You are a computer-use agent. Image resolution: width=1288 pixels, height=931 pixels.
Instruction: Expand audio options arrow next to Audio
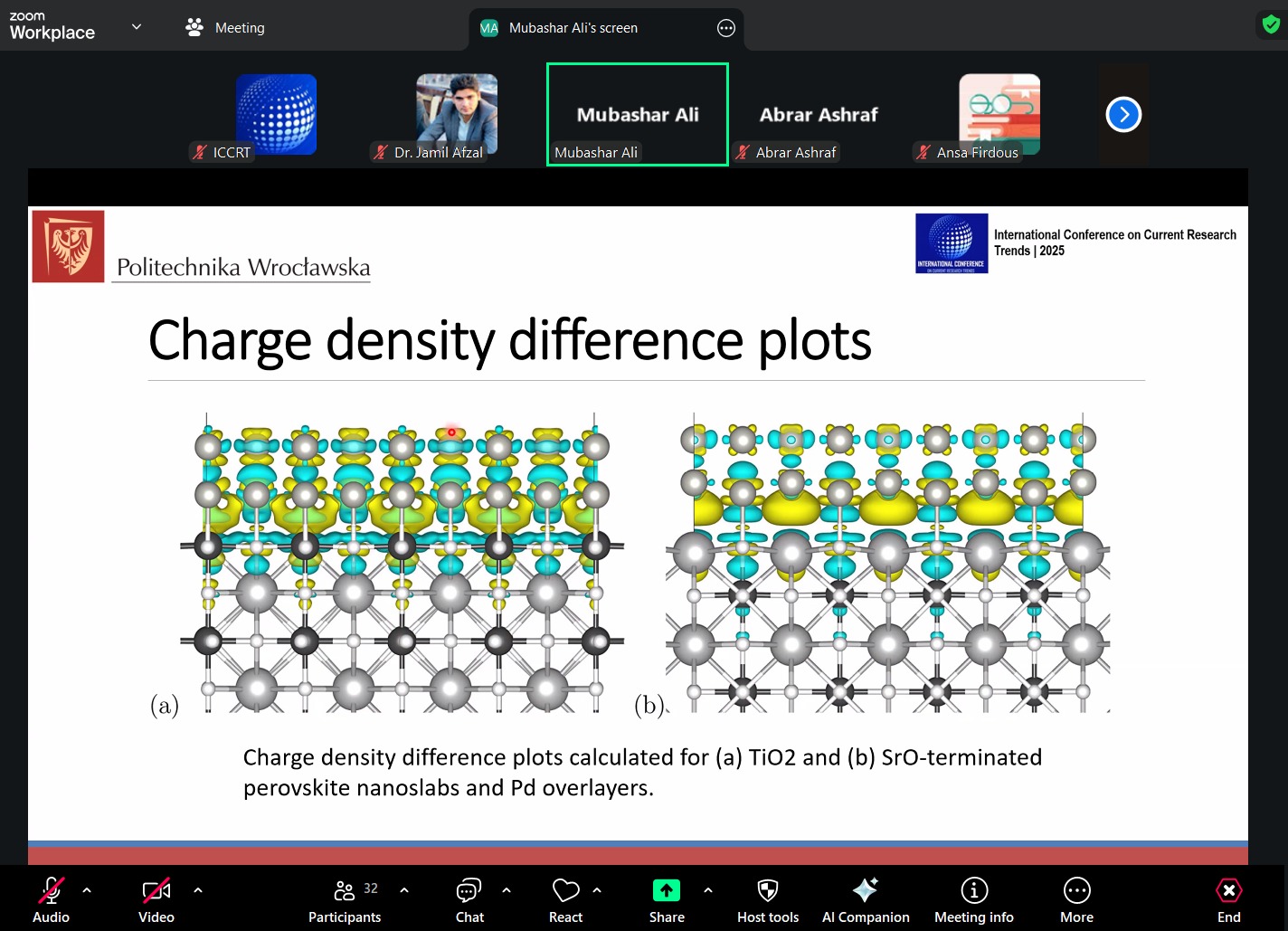click(x=87, y=890)
